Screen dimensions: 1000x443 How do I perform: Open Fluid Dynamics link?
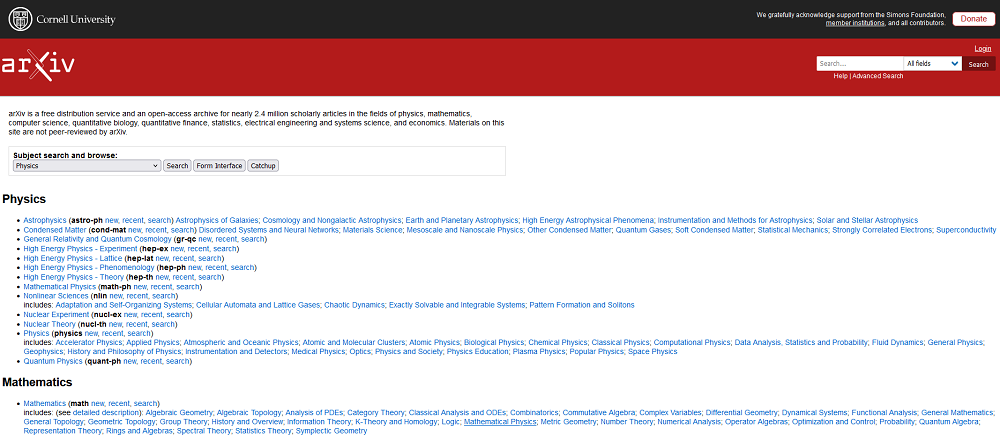(897, 342)
